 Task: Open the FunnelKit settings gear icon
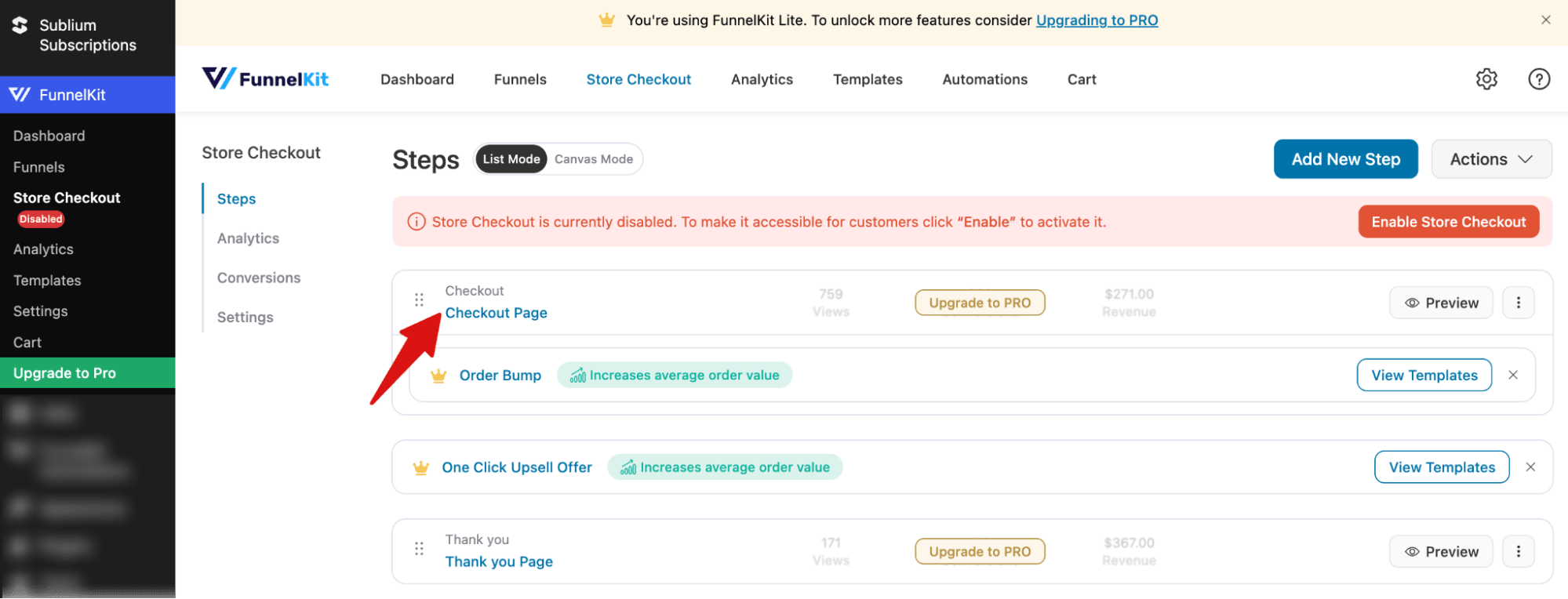pyautogui.click(x=1486, y=79)
